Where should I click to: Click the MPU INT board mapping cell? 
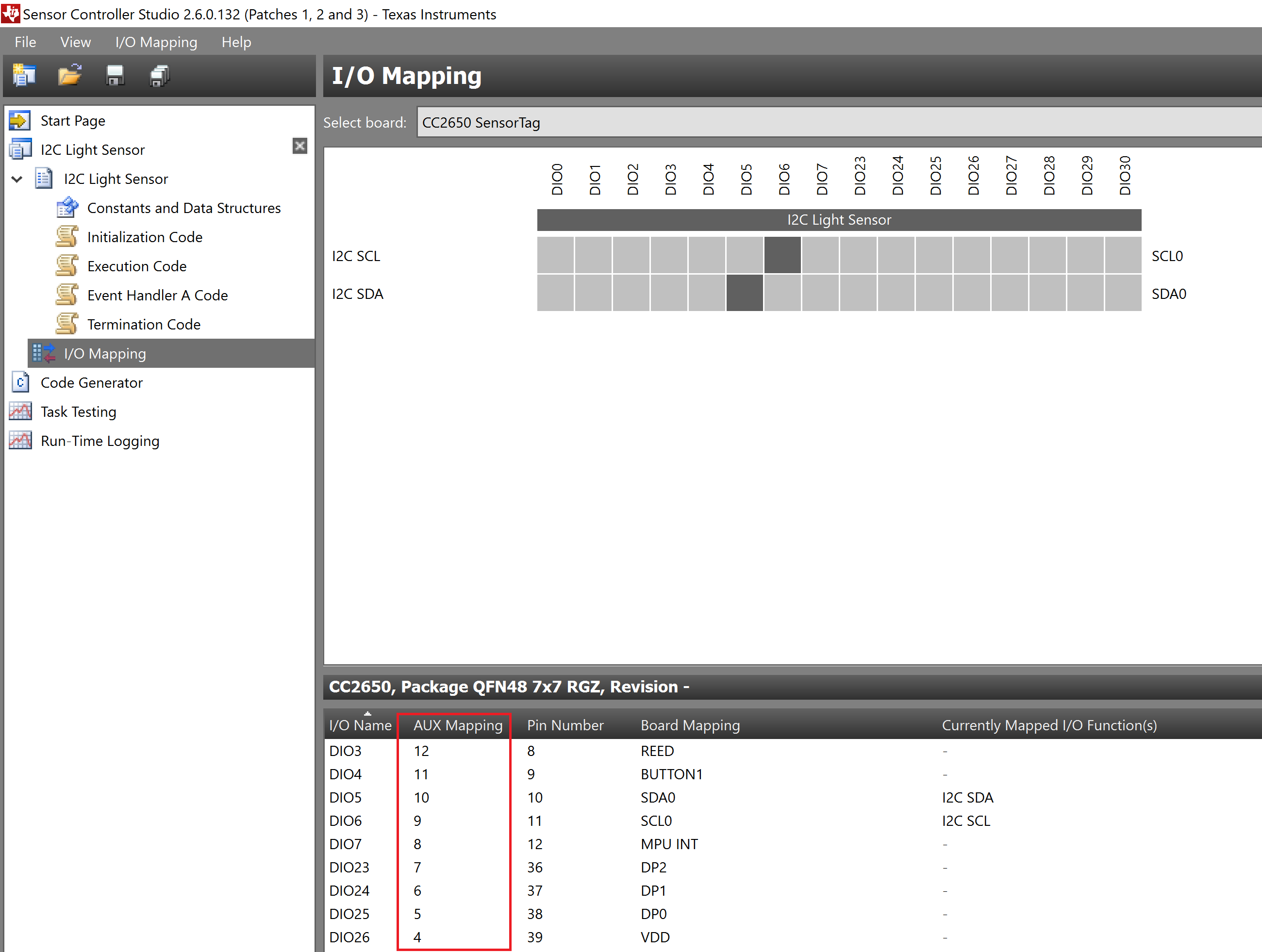(669, 845)
